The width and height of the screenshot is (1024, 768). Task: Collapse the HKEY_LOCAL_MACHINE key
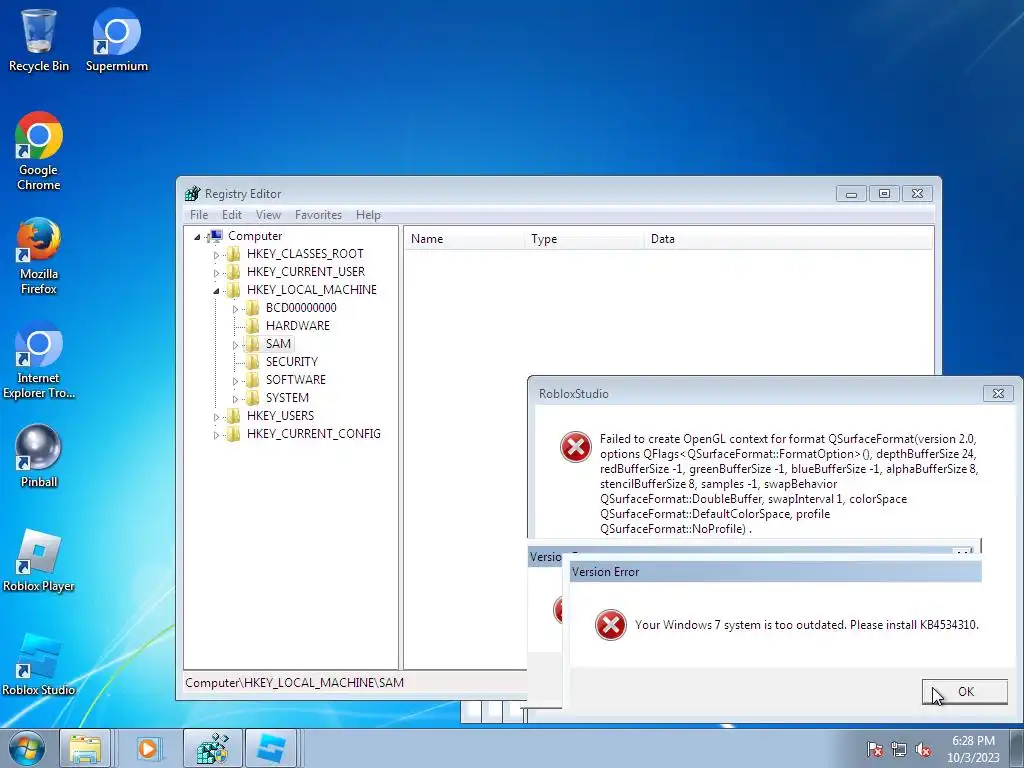pyautogui.click(x=216, y=291)
